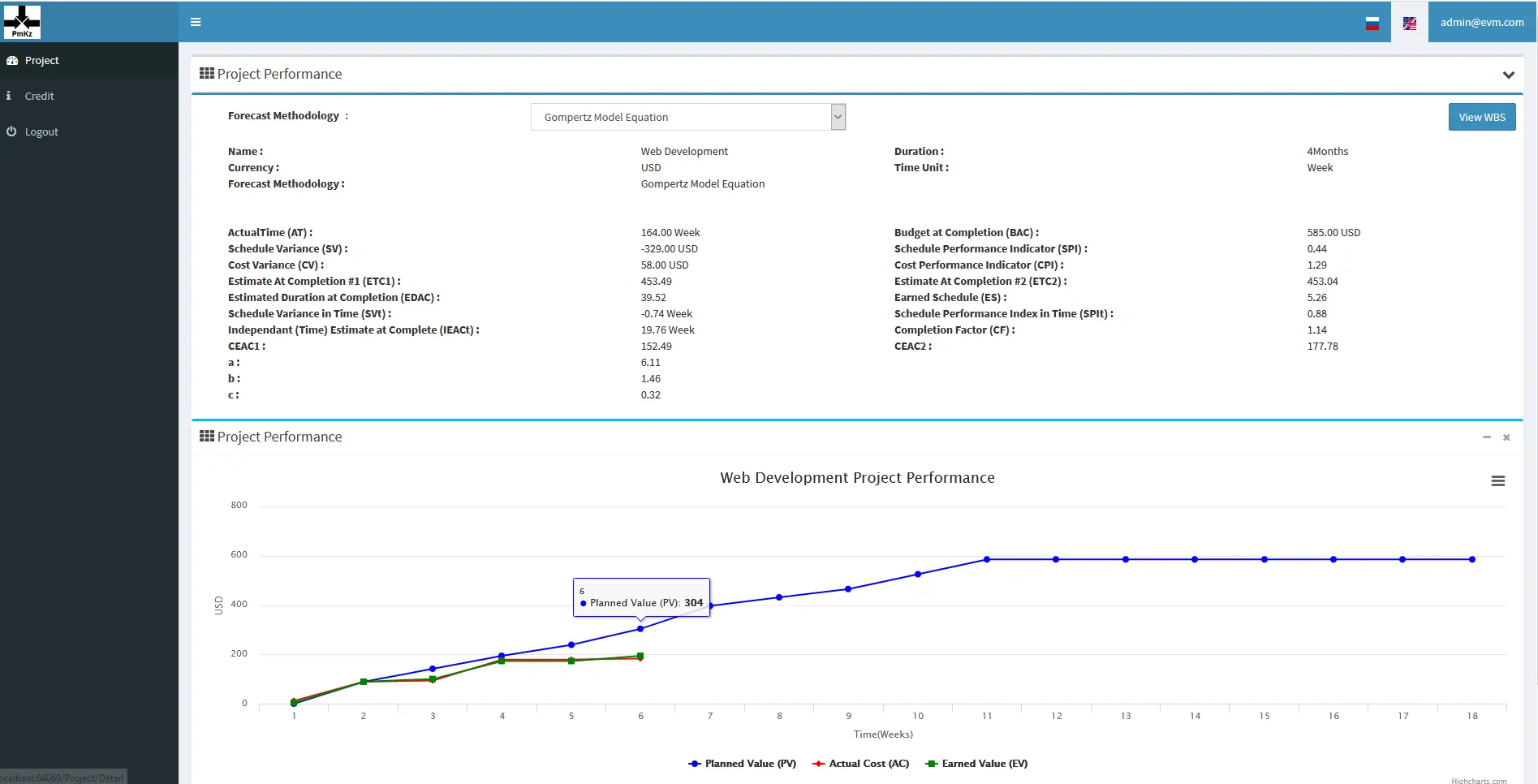Screen dimensions: 1538x784
Task: Open the Credit sidebar item
Action: click(x=89, y=96)
